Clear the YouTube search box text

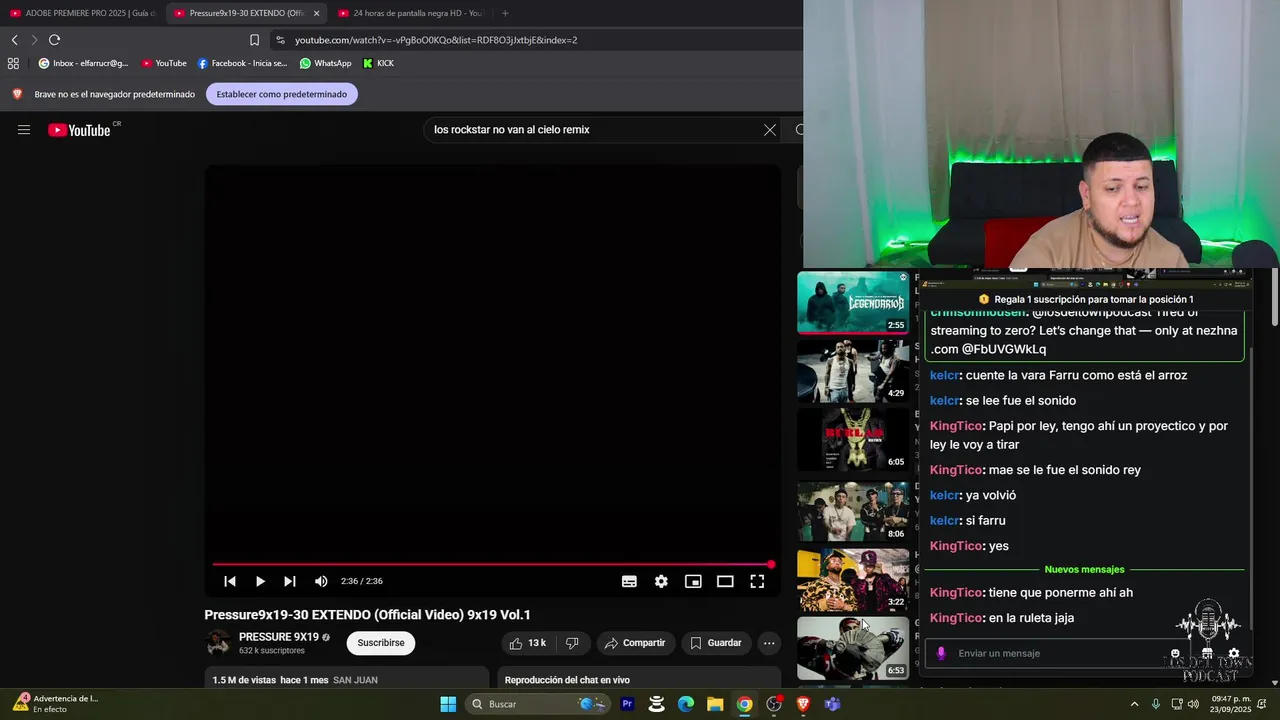[770, 130]
